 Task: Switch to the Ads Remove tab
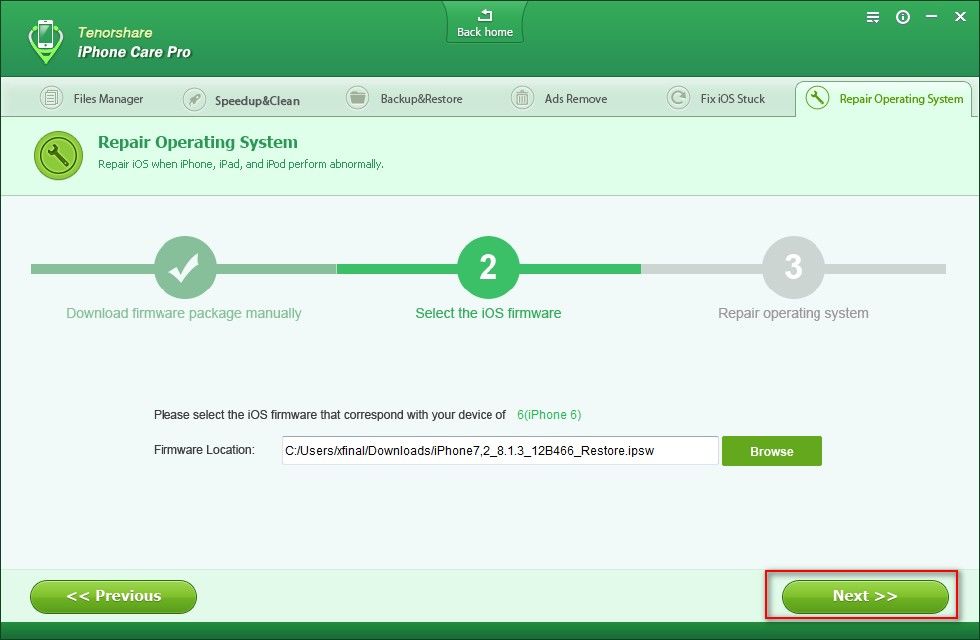click(559, 98)
